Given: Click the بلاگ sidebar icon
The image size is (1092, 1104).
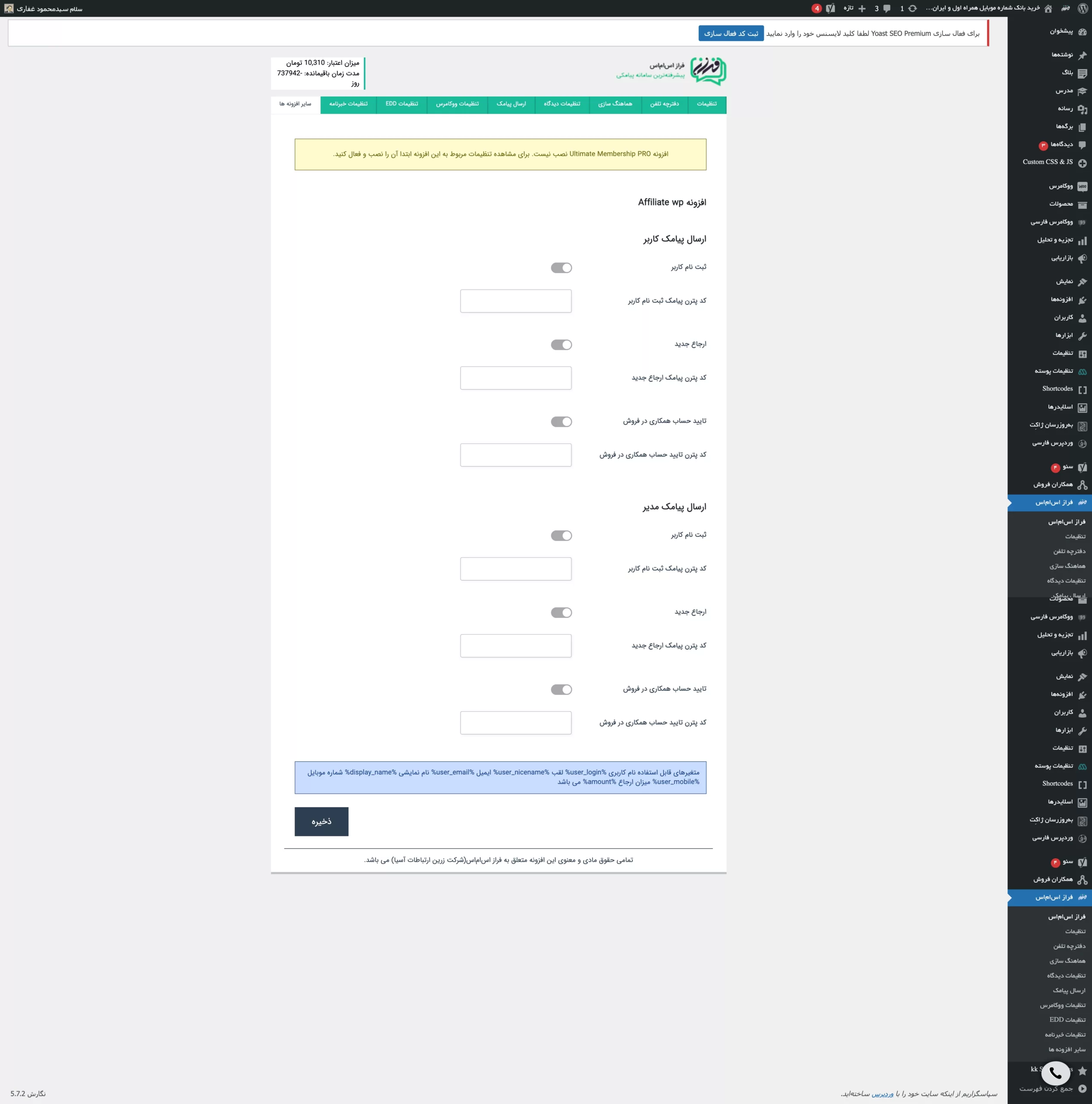Looking at the screenshot, I should click(1082, 73).
